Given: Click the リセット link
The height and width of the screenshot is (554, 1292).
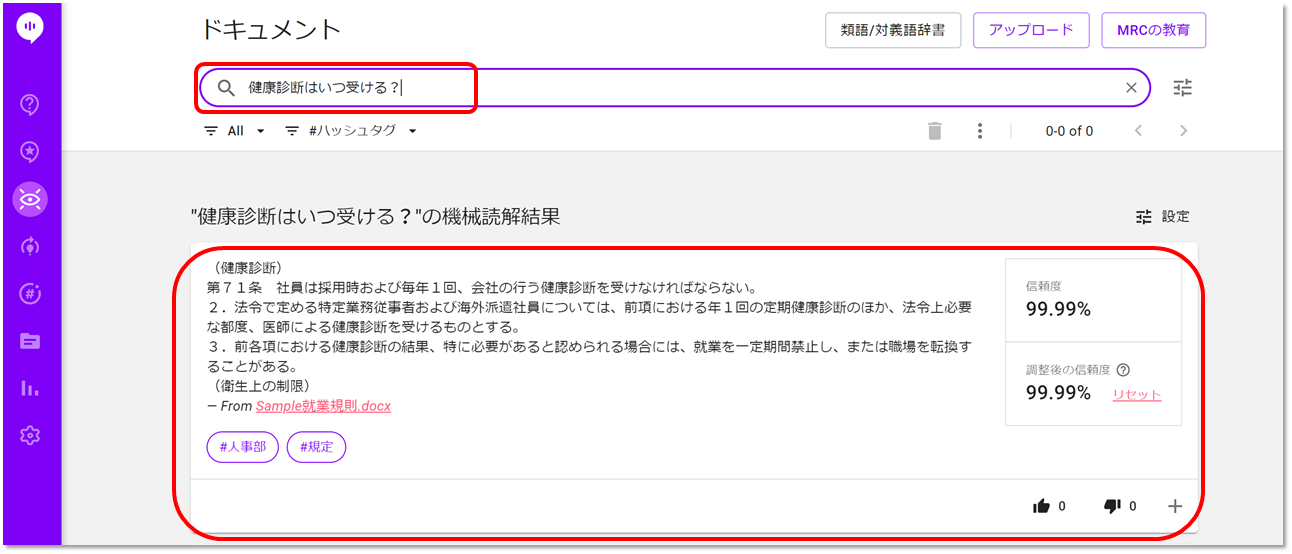Looking at the screenshot, I should (x=1137, y=395).
